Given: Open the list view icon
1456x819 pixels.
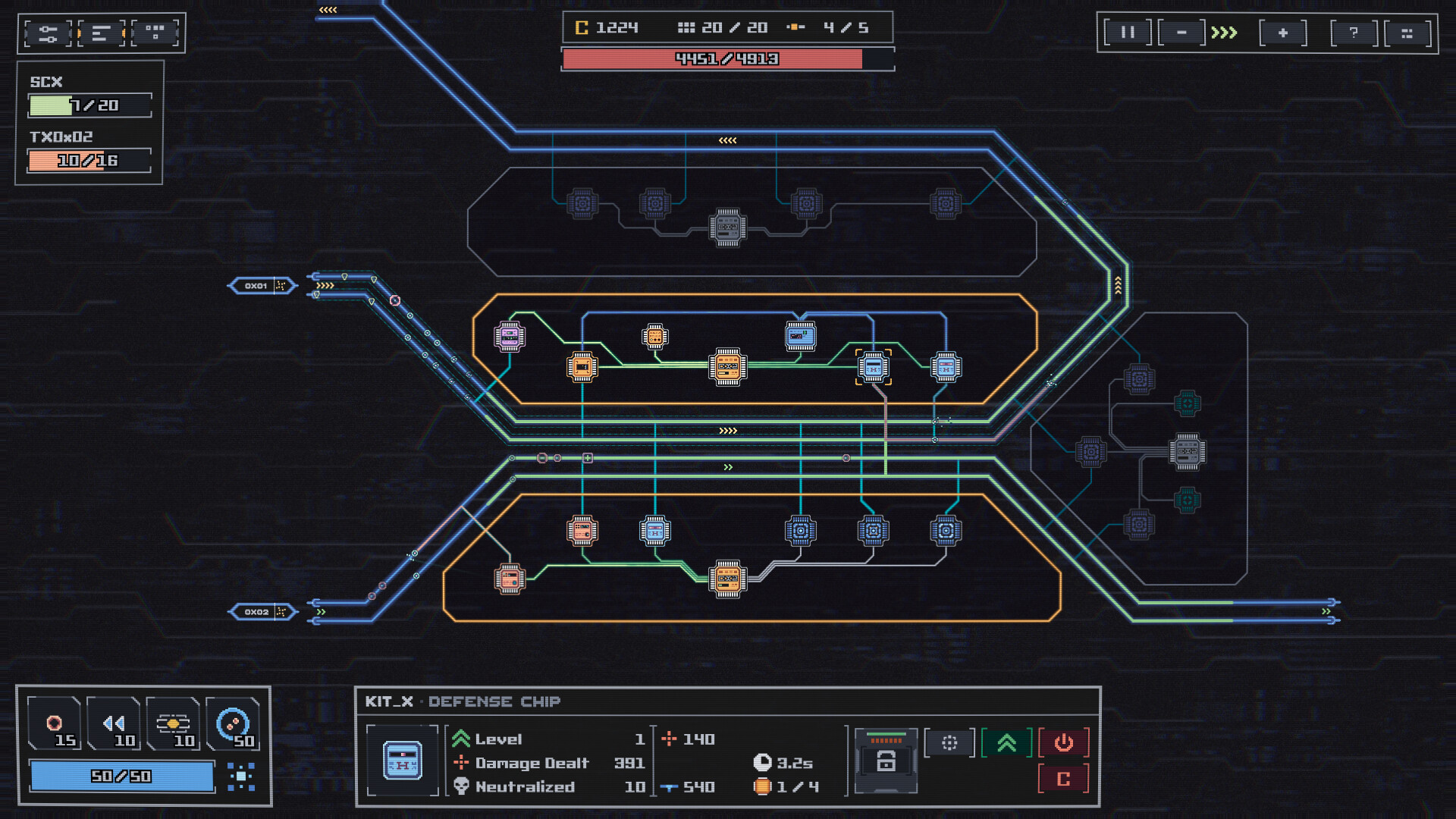Looking at the screenshot, I should (101, 33).
